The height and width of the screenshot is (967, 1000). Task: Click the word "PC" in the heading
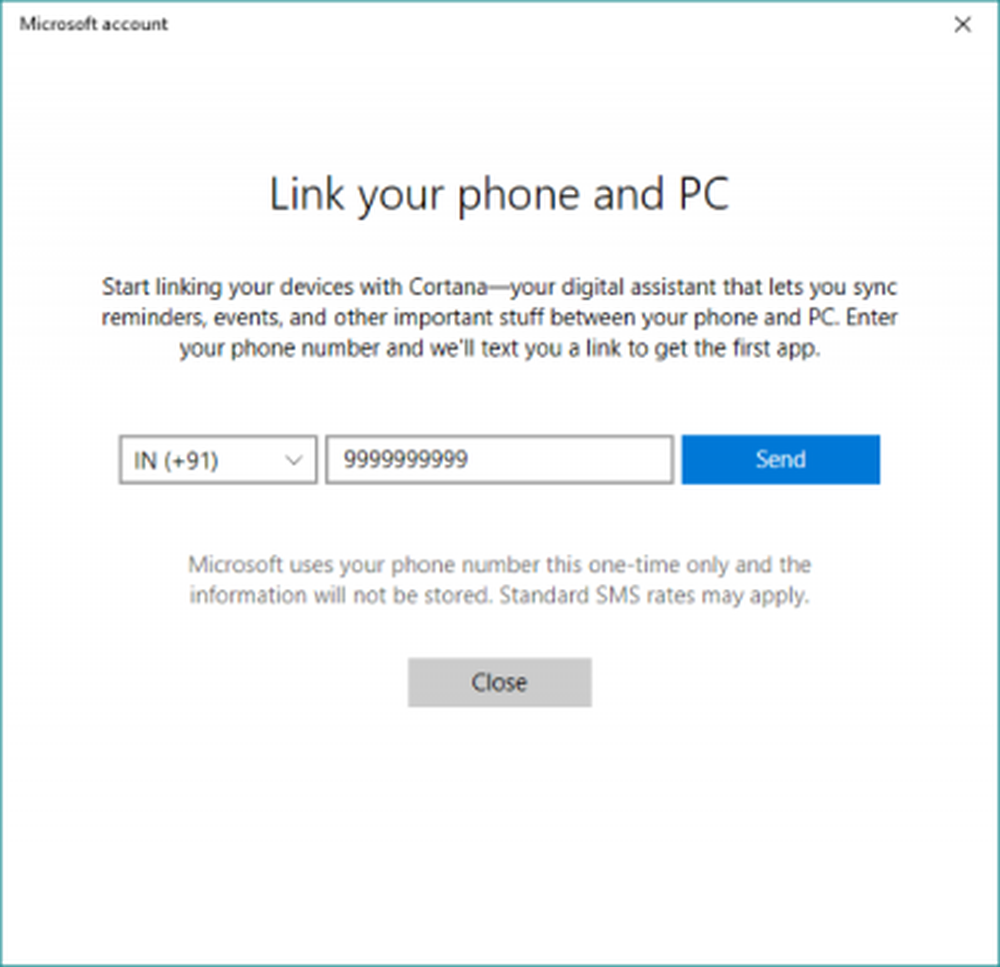pos(701,195)
